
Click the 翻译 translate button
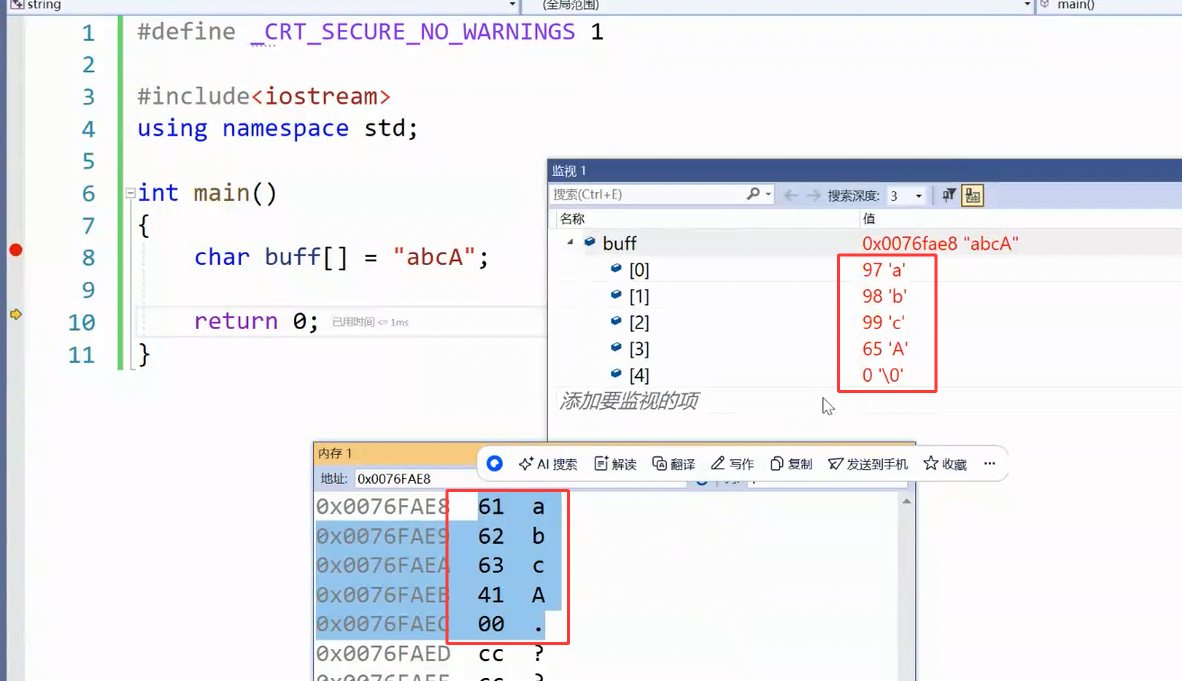click(674, 464)
